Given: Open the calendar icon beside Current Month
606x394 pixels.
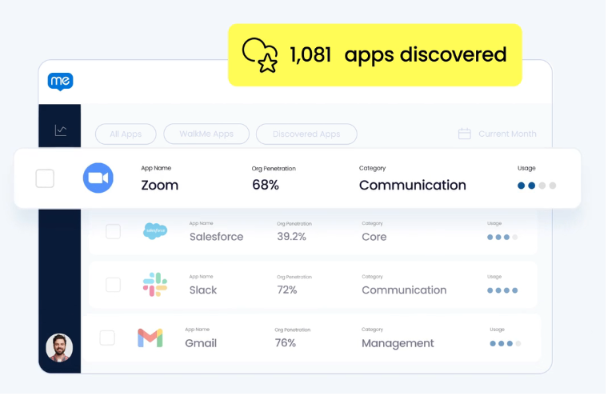Looking at the screenshot, I should (x=464, y=134).
